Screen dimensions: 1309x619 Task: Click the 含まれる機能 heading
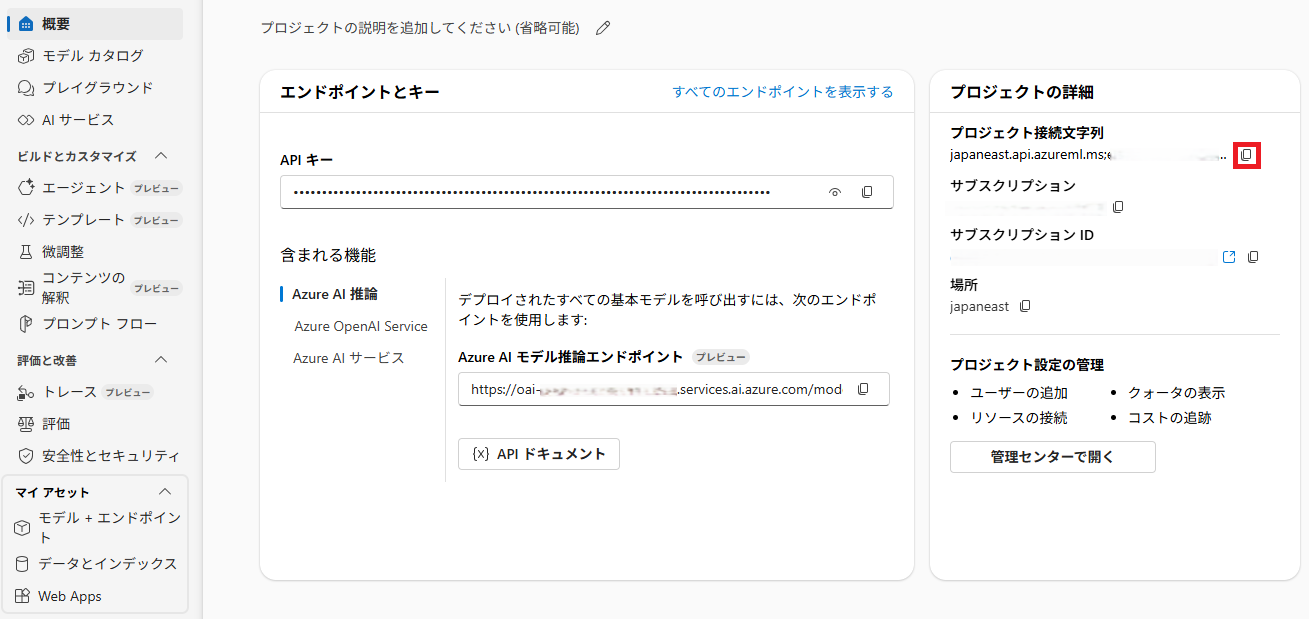(x=328, y=255)
